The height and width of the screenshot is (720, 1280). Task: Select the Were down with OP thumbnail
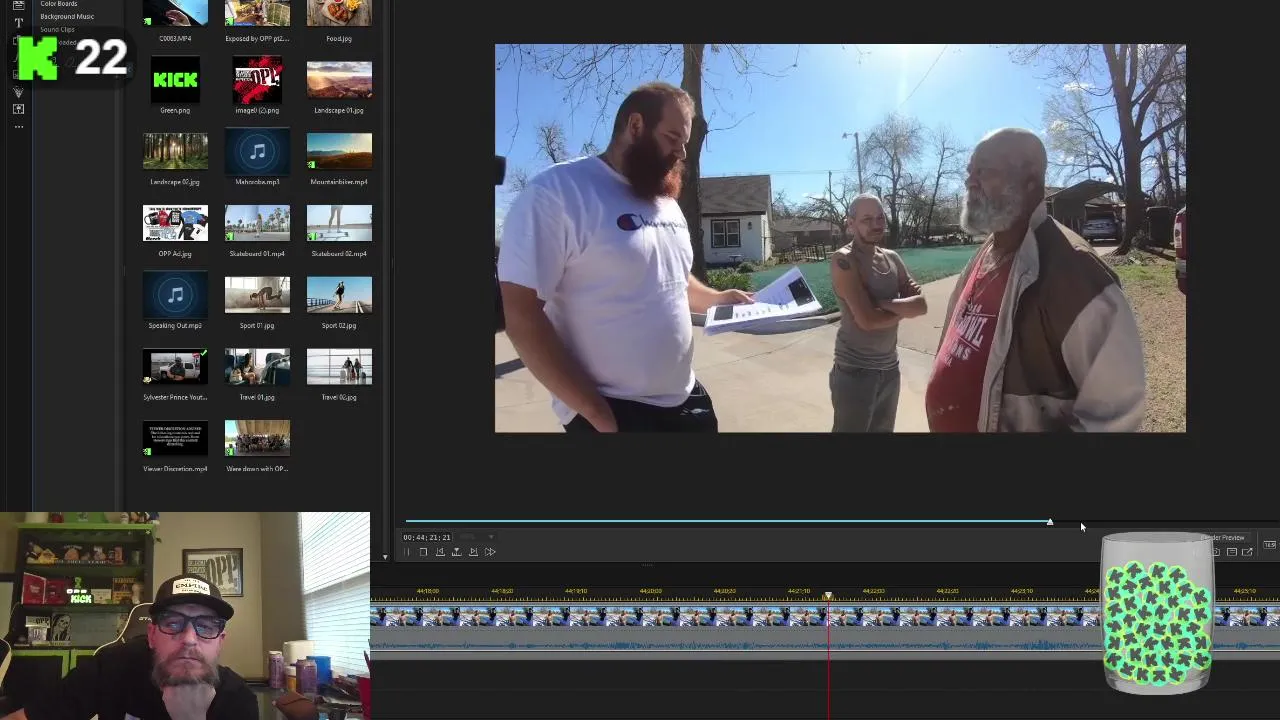pos(257,439)
